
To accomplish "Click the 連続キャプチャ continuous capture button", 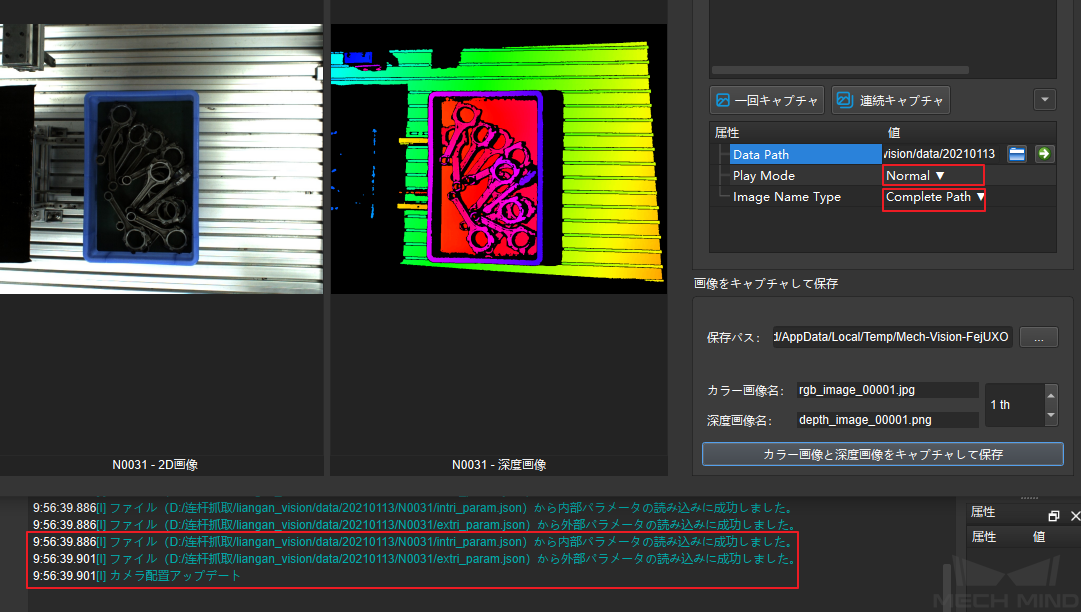I will click(890, 100).
